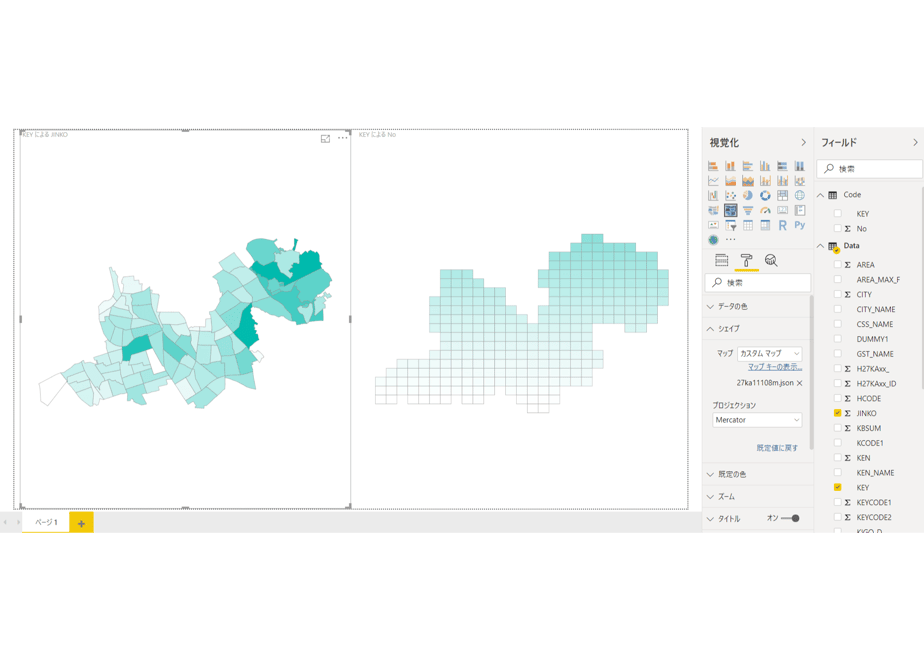Select the stacked bar chart visual
924x660 pixels.
coord(713,166)
